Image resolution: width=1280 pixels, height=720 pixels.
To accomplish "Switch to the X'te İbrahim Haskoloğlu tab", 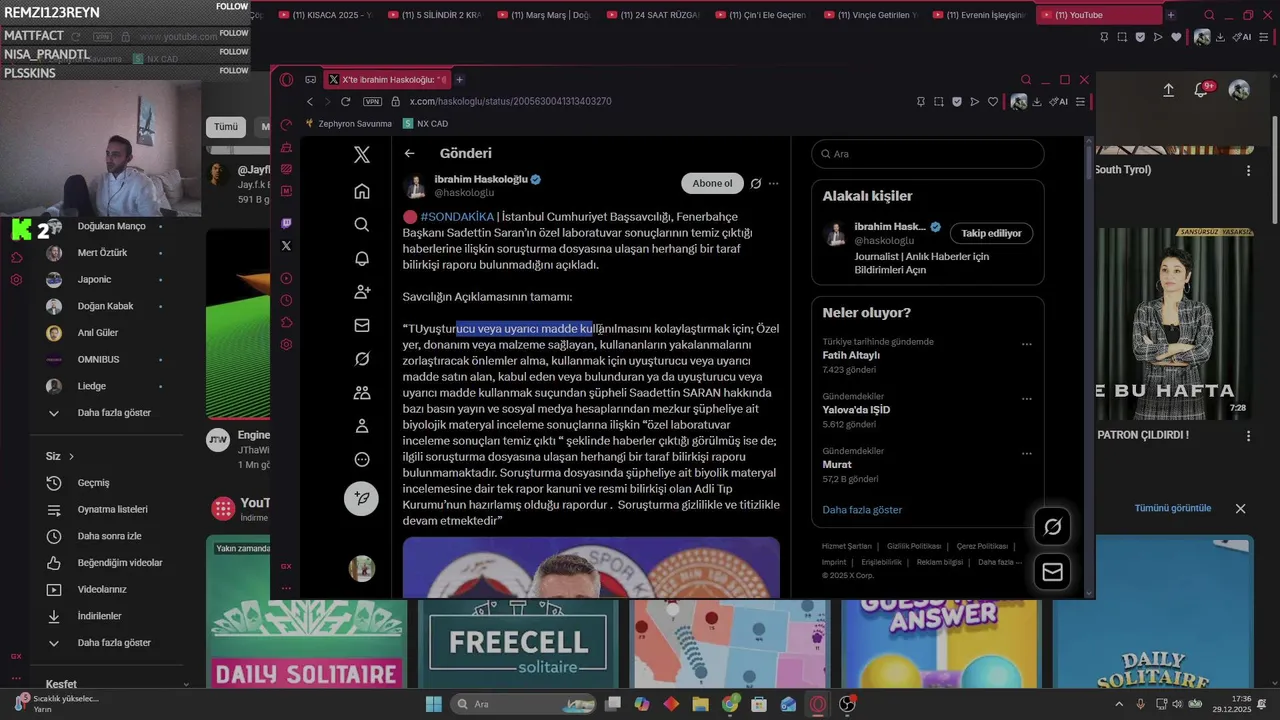I will [x=388, y=80].
